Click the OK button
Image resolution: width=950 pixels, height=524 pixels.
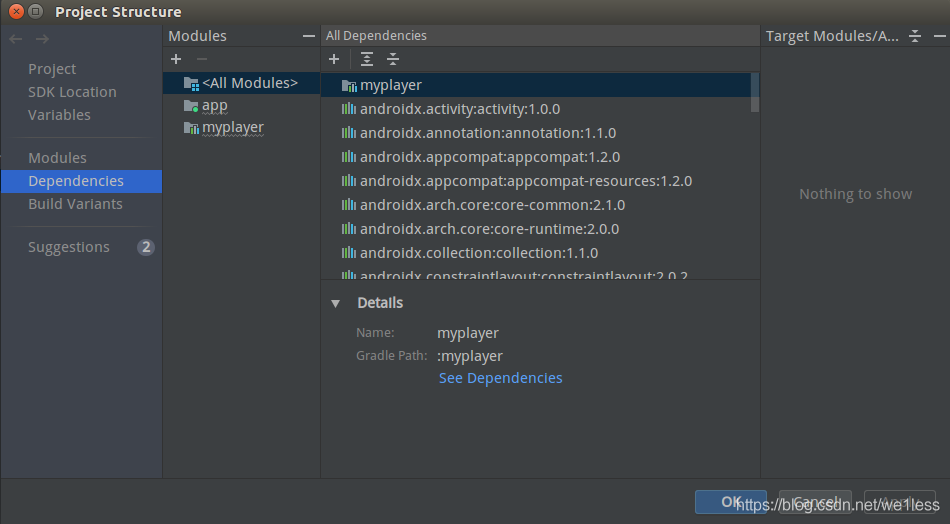coord(731,502)
